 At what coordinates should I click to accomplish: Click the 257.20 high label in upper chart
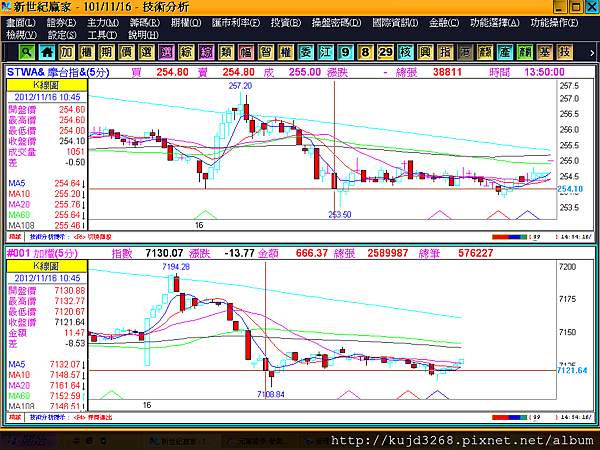(x=240, y=86)
